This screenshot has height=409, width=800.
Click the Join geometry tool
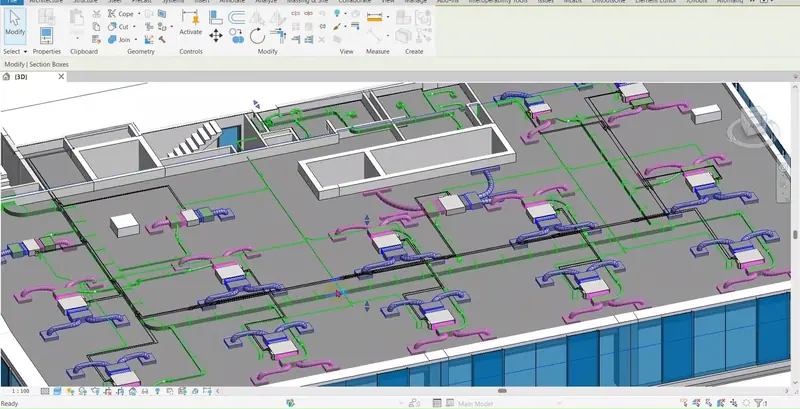(119, 39)
